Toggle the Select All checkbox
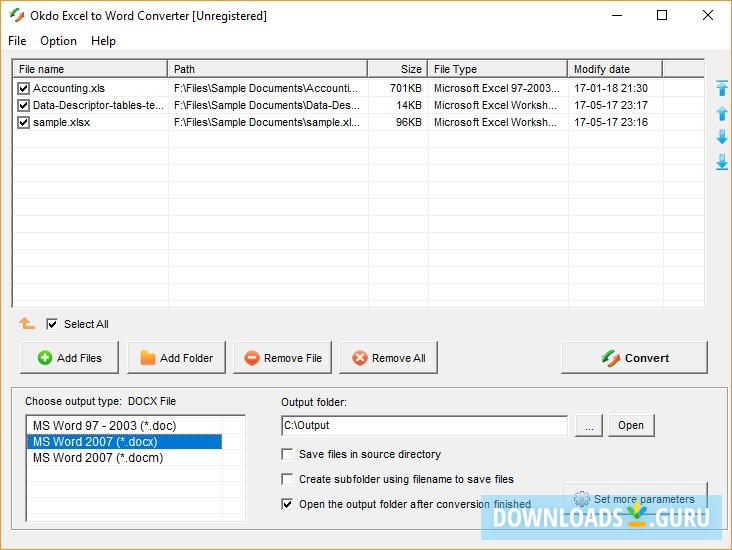Screen dimensions: 732x550 (52, 324)
